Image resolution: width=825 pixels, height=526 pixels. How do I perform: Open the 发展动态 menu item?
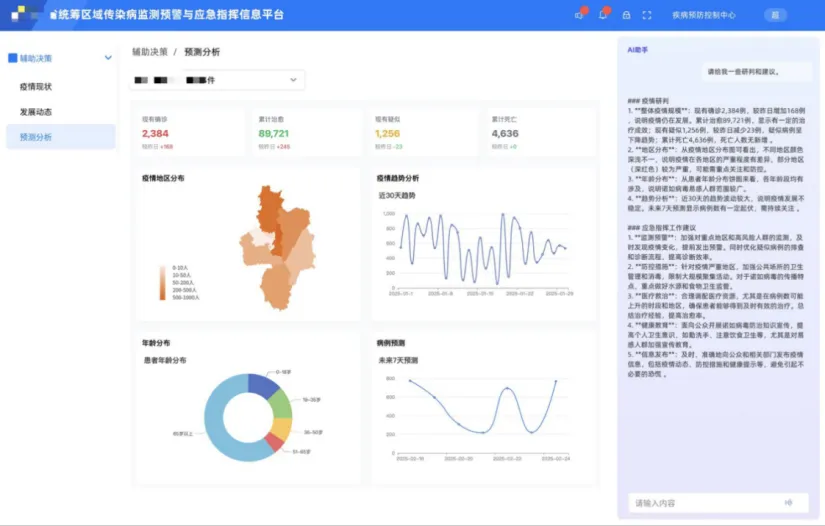tap(36, 112)
